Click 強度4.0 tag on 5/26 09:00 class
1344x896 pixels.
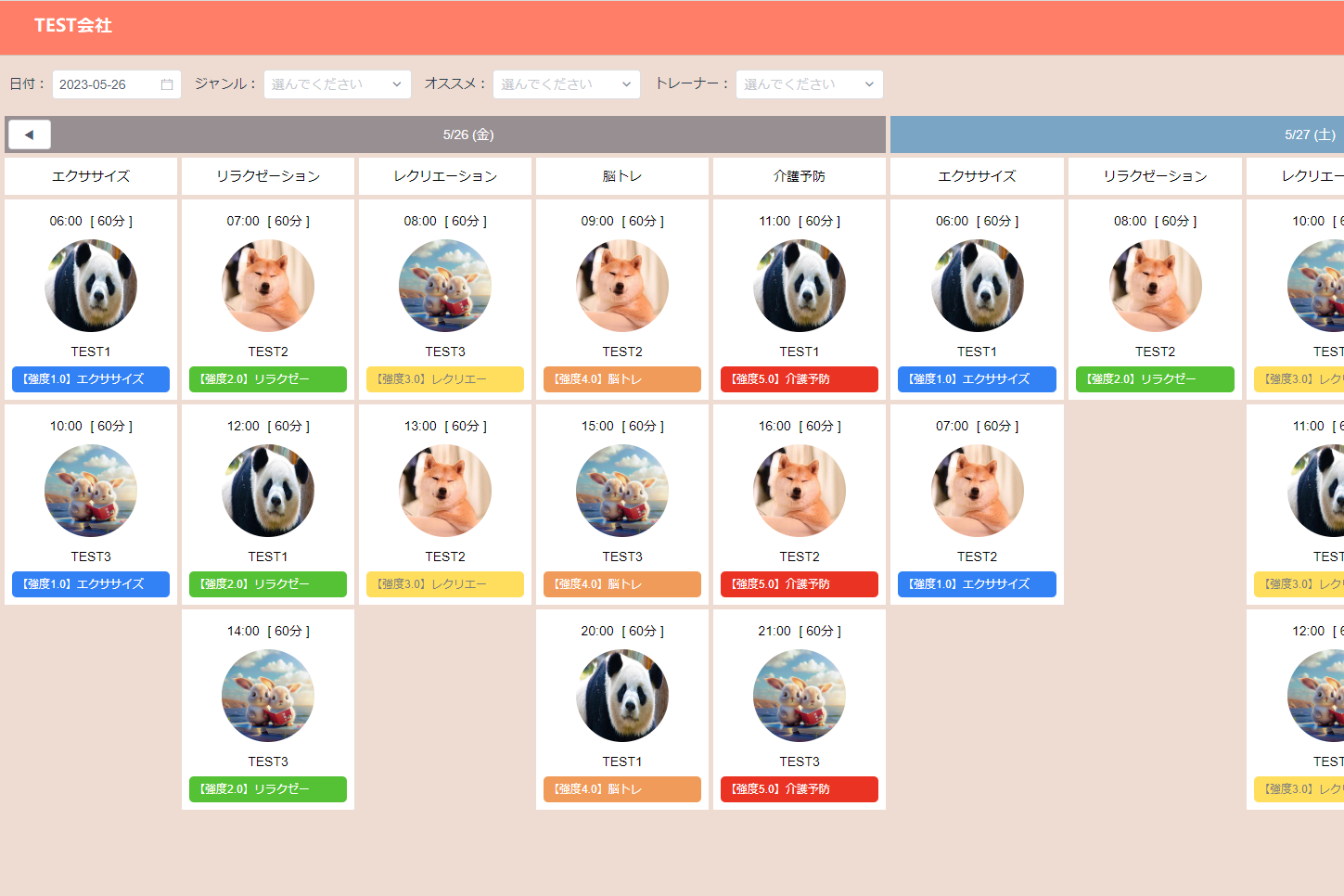pyautogui.click(x=622, y=379)
